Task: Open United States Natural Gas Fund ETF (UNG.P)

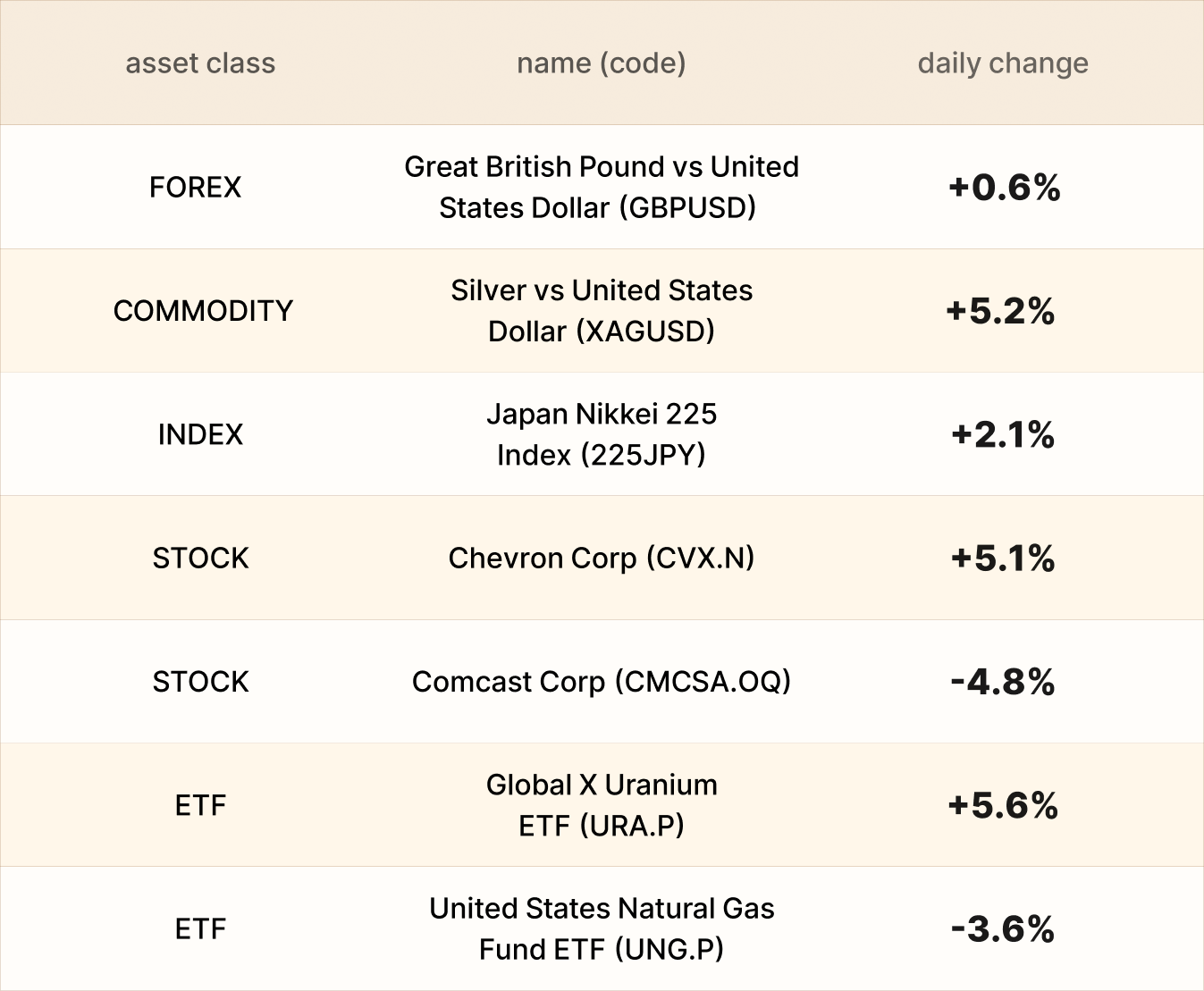Action: click(601, 928)
